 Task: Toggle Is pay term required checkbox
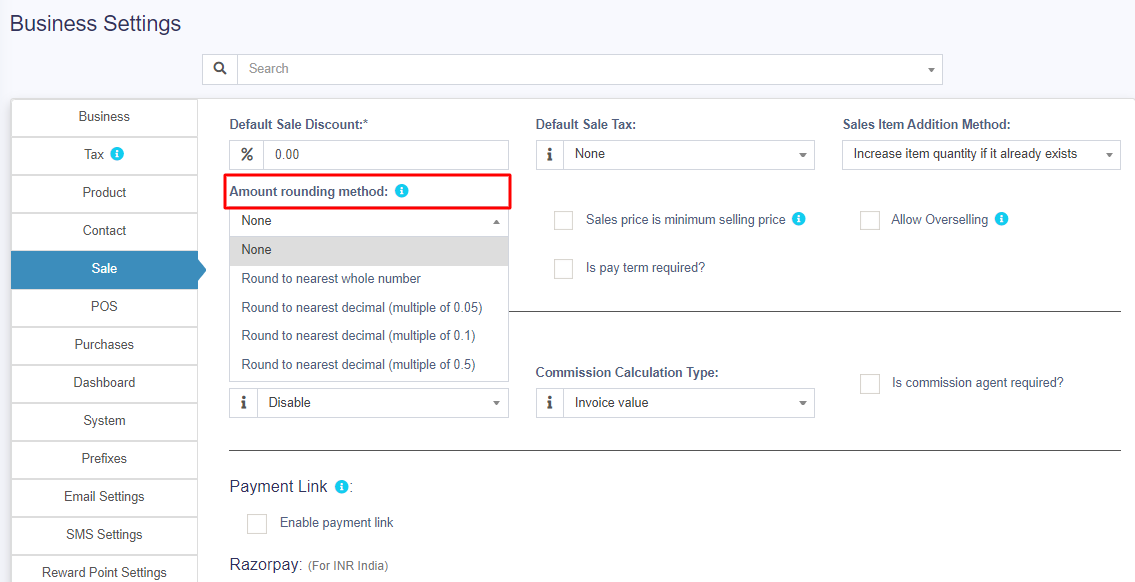(x=564, y=268)
